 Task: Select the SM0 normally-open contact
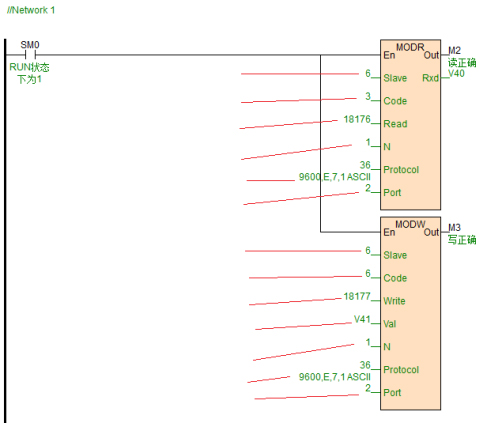click(x=30, y=55)
